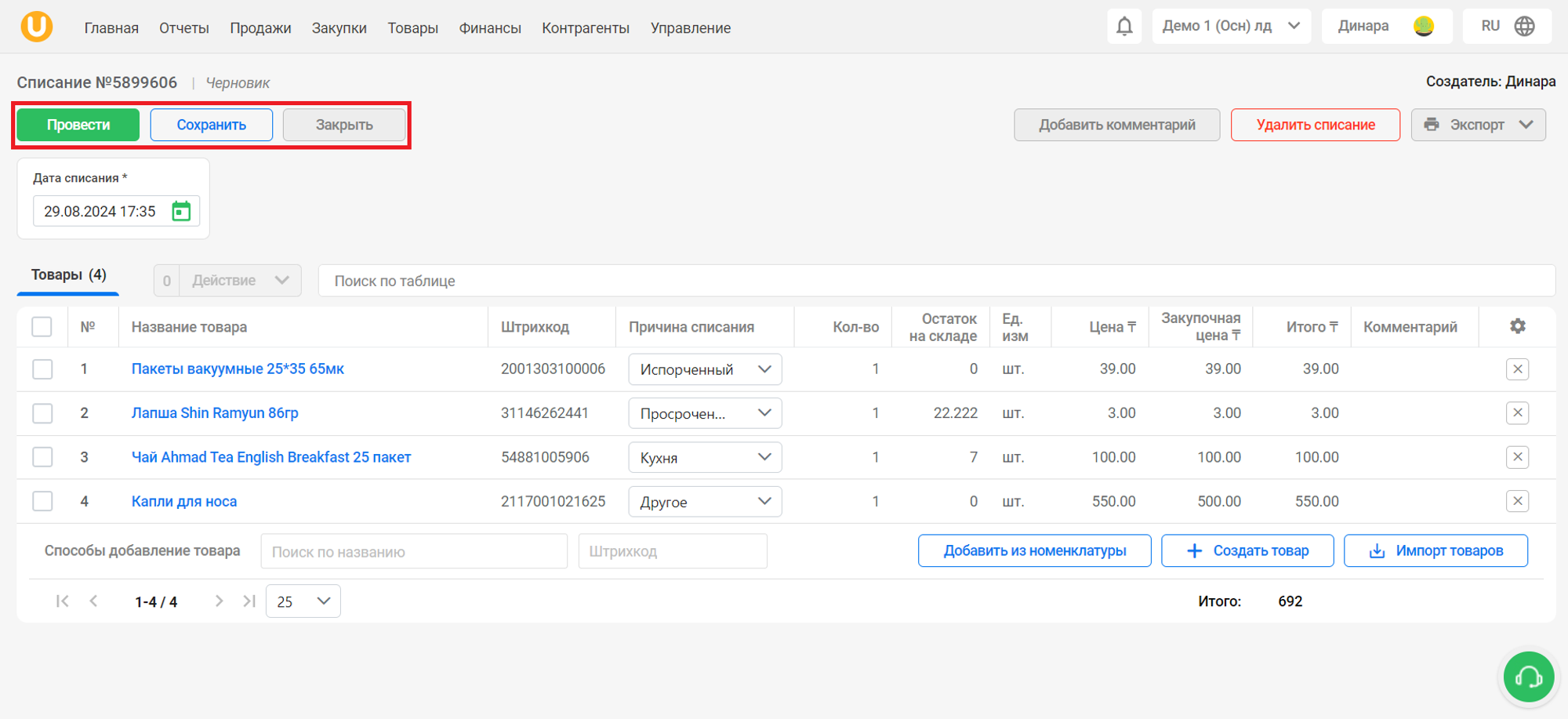Click Динара's user avatar icon

[x=1424, y=26]
